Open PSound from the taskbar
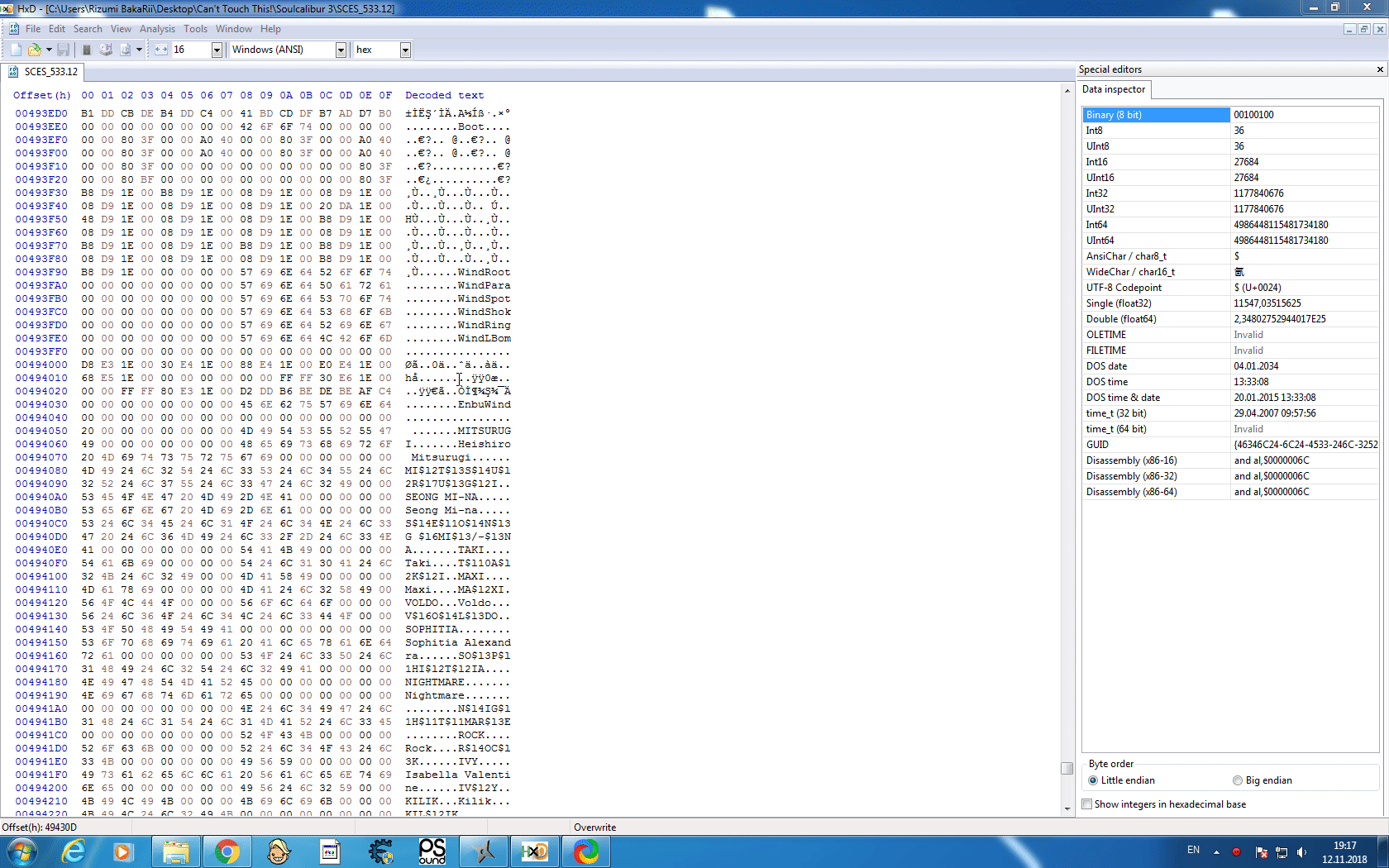The width and height of the screenshot is (1389, 868). pos(432,851)
